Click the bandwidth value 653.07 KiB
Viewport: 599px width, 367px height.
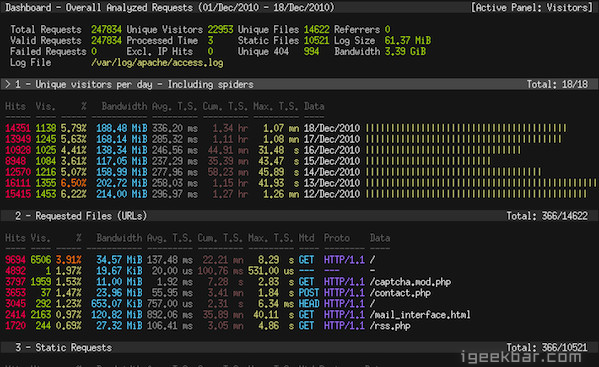117,304
